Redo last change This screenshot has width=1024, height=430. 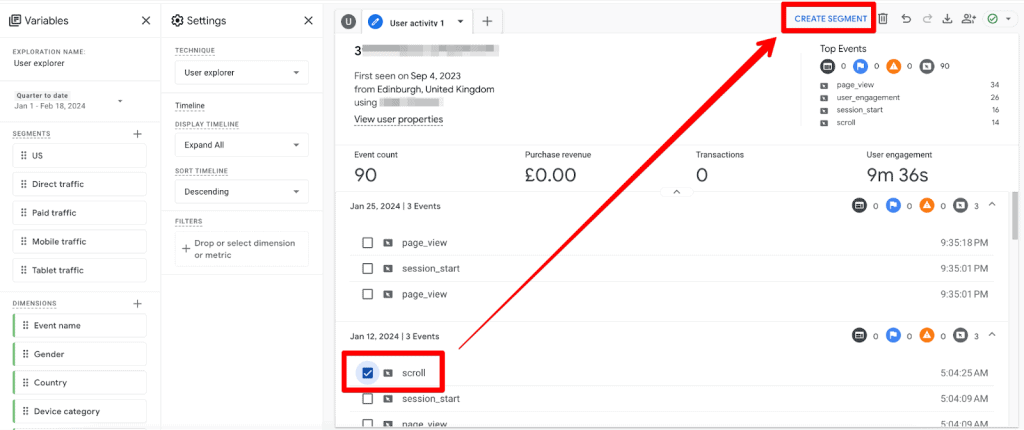(927, 19)
